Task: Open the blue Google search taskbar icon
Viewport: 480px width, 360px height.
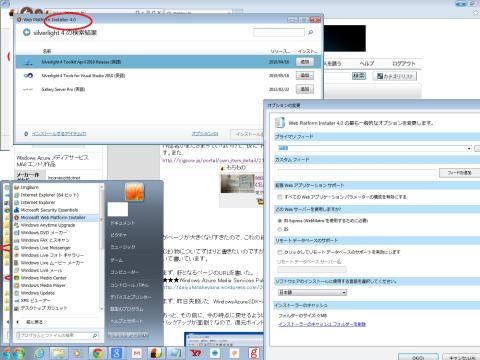Action: click(x=116, y=353)
